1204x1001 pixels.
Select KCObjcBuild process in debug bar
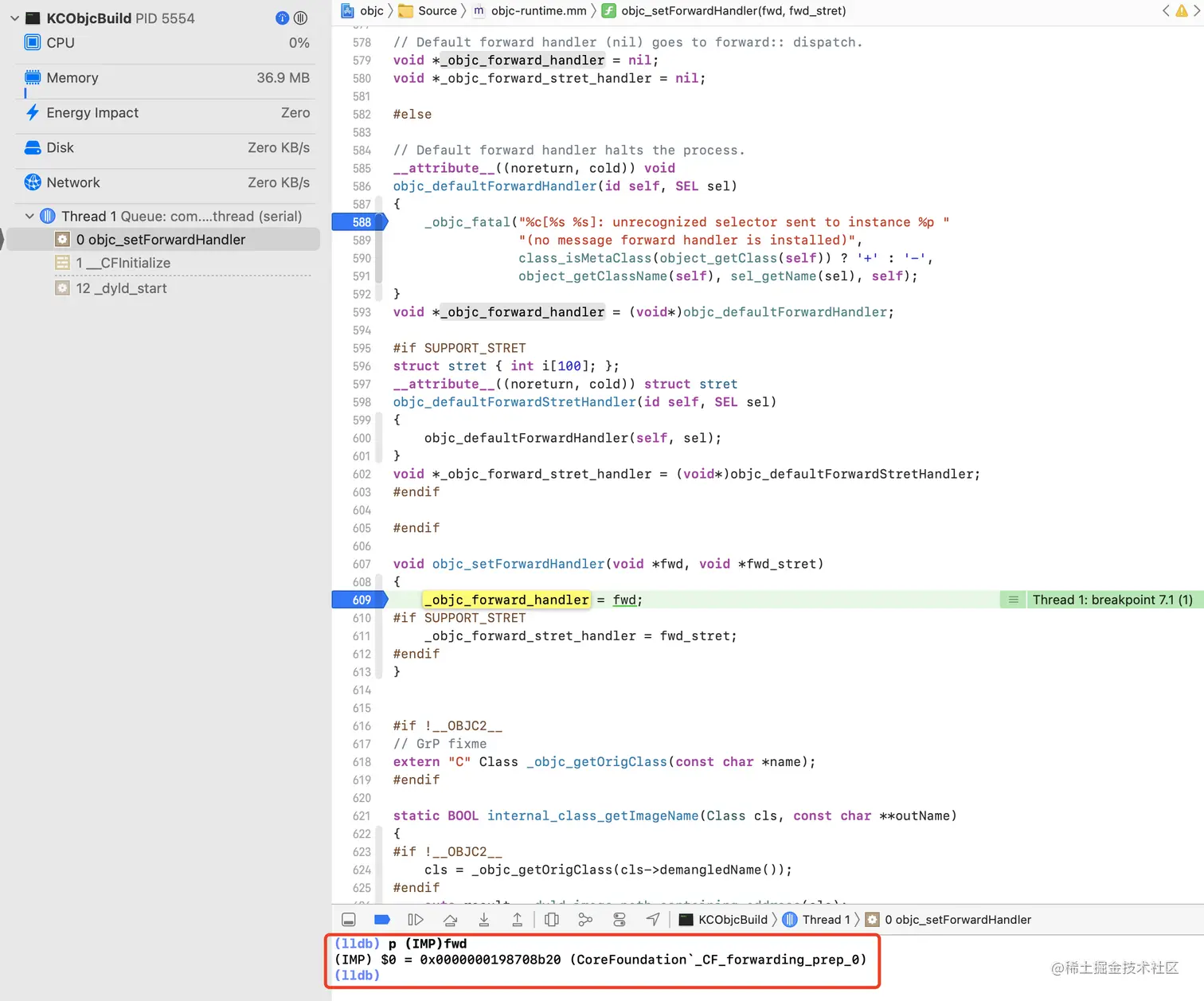click(x=723, y=920)
